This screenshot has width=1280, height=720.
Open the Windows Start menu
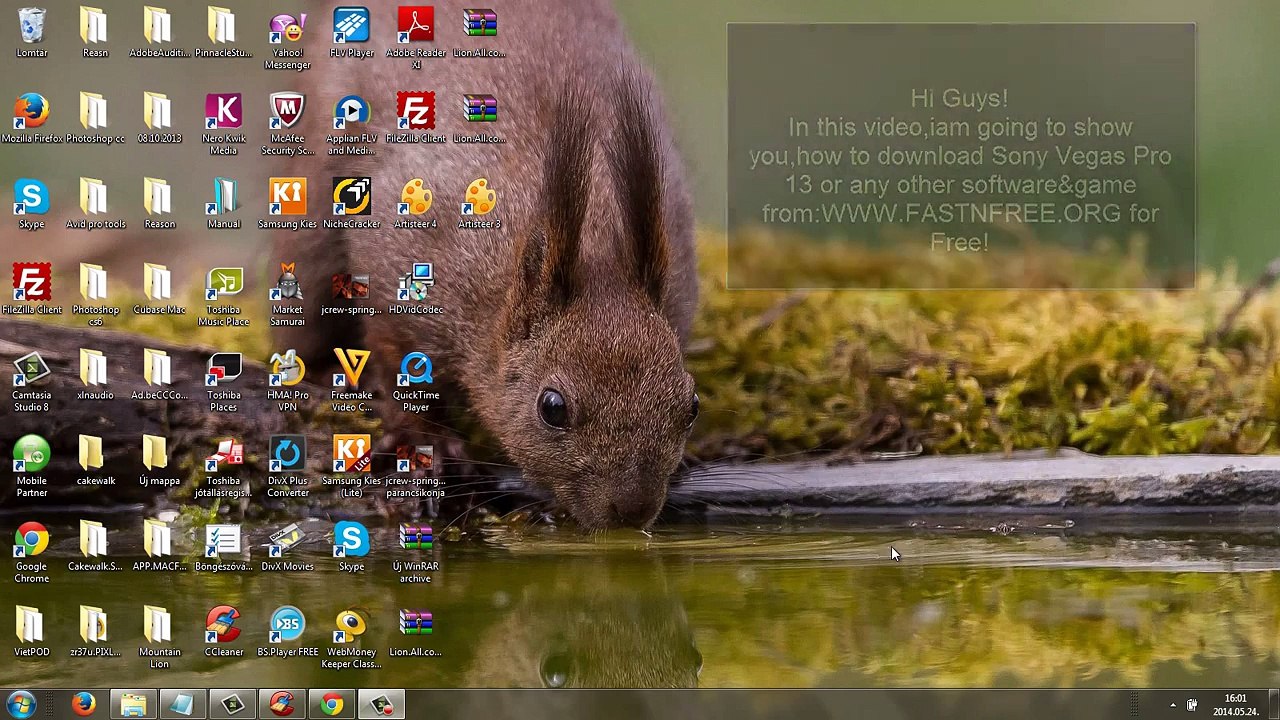pos(21,705)
